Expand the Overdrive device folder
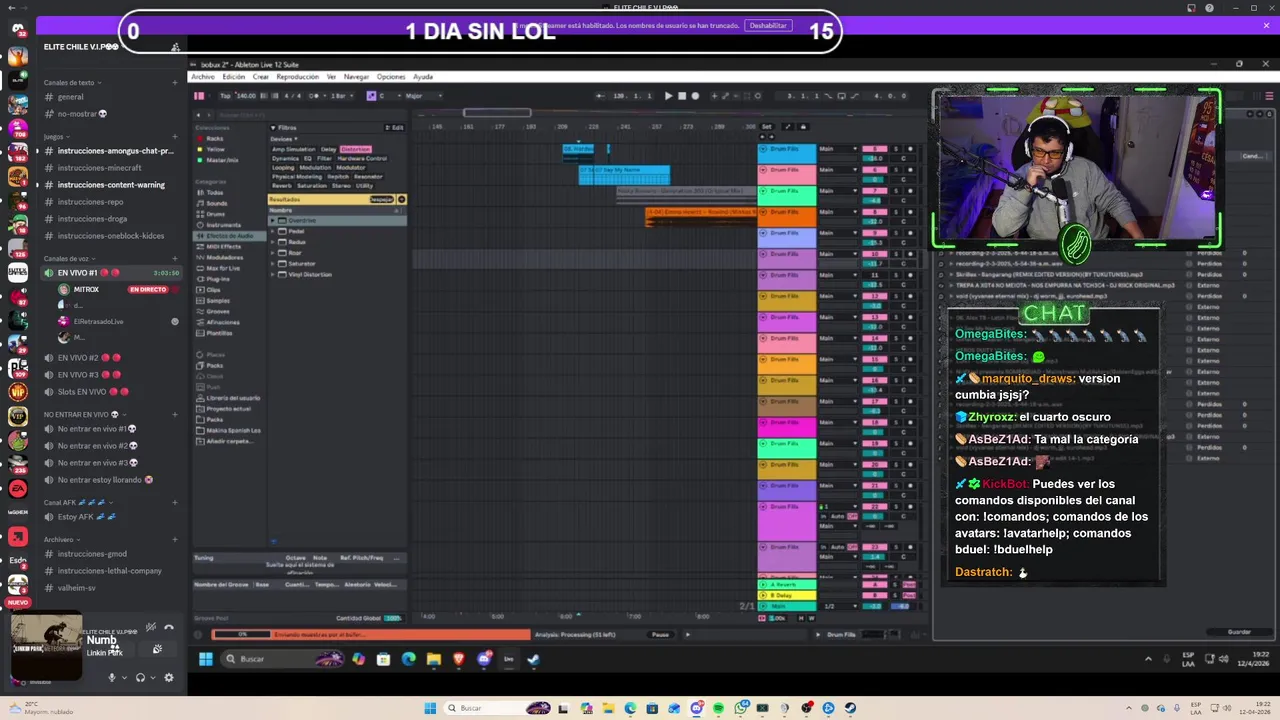Screen dimensions: 1280x720 click(x=272, y=220)
